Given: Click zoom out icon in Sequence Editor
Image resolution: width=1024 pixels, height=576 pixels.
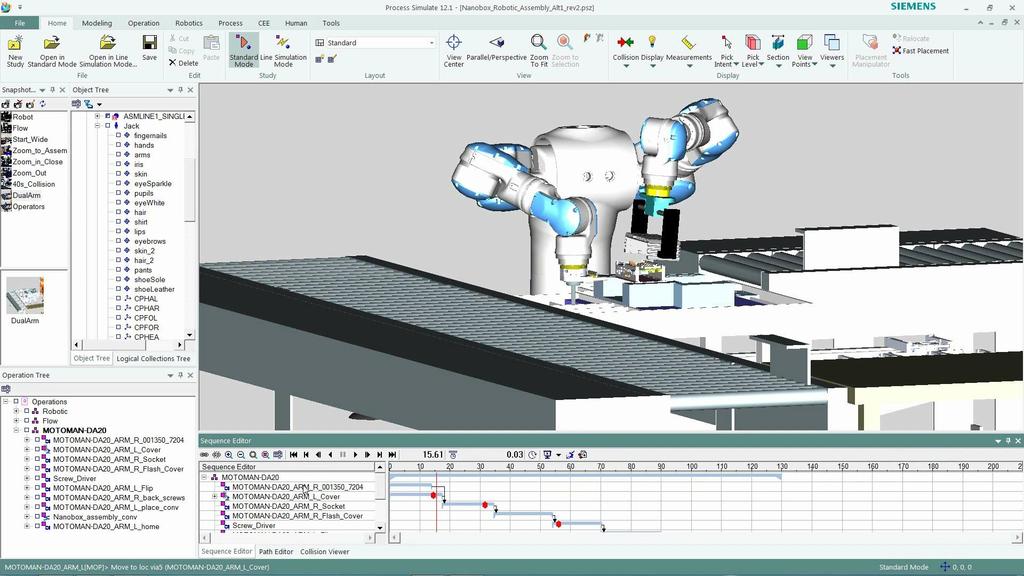Looking at the screenshot, I should point(241,455).
